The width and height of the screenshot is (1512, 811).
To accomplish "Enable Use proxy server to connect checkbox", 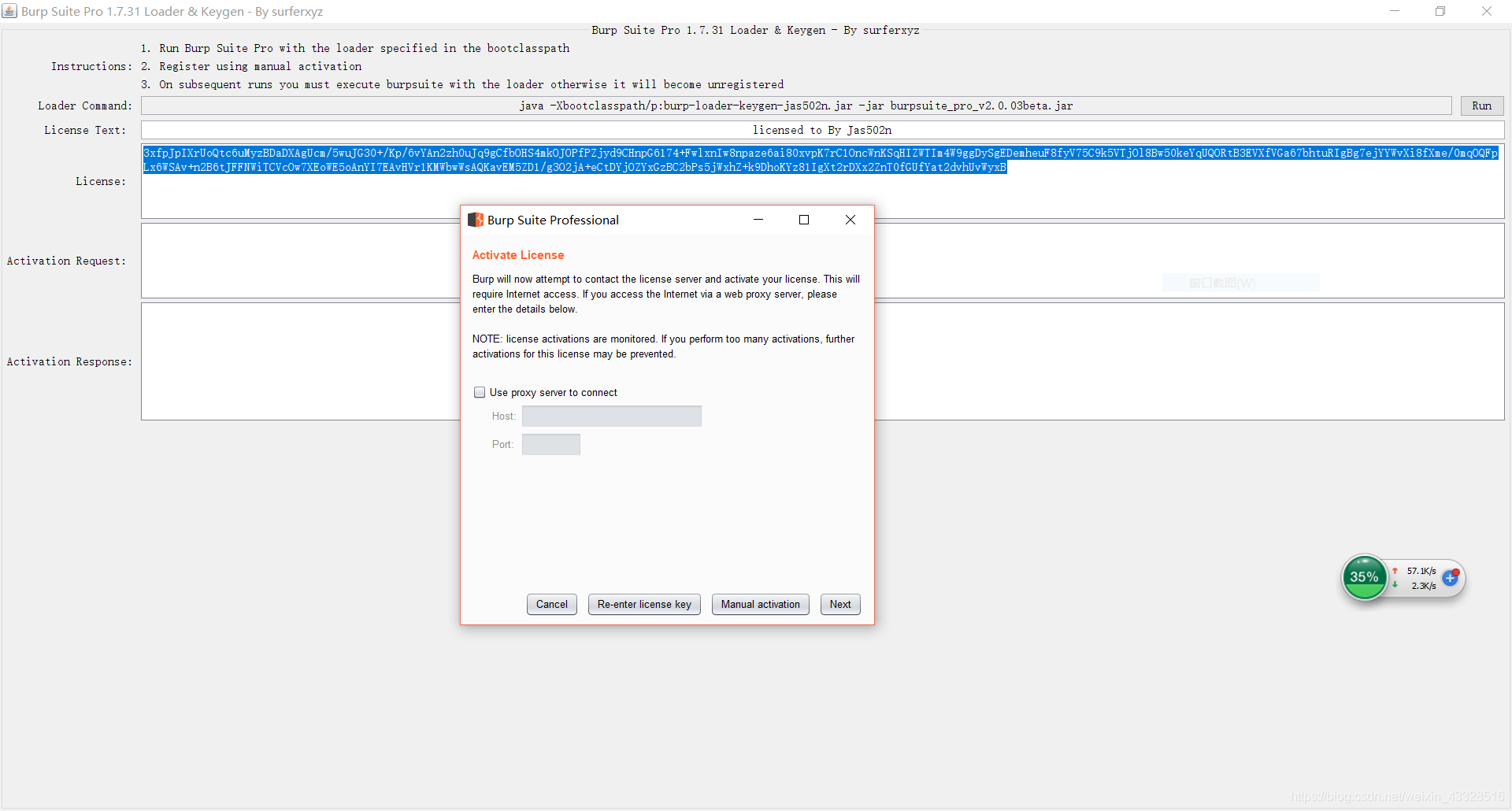I will (480, 392).
